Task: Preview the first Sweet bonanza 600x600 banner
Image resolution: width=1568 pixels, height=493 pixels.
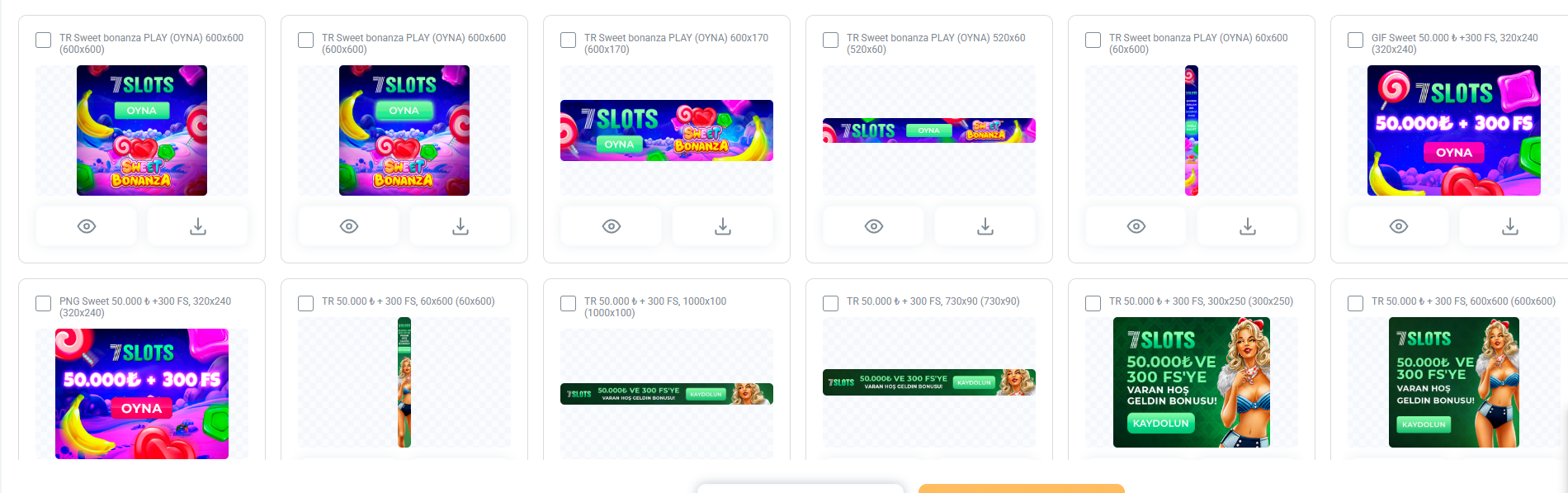Action: pos(87,226)
